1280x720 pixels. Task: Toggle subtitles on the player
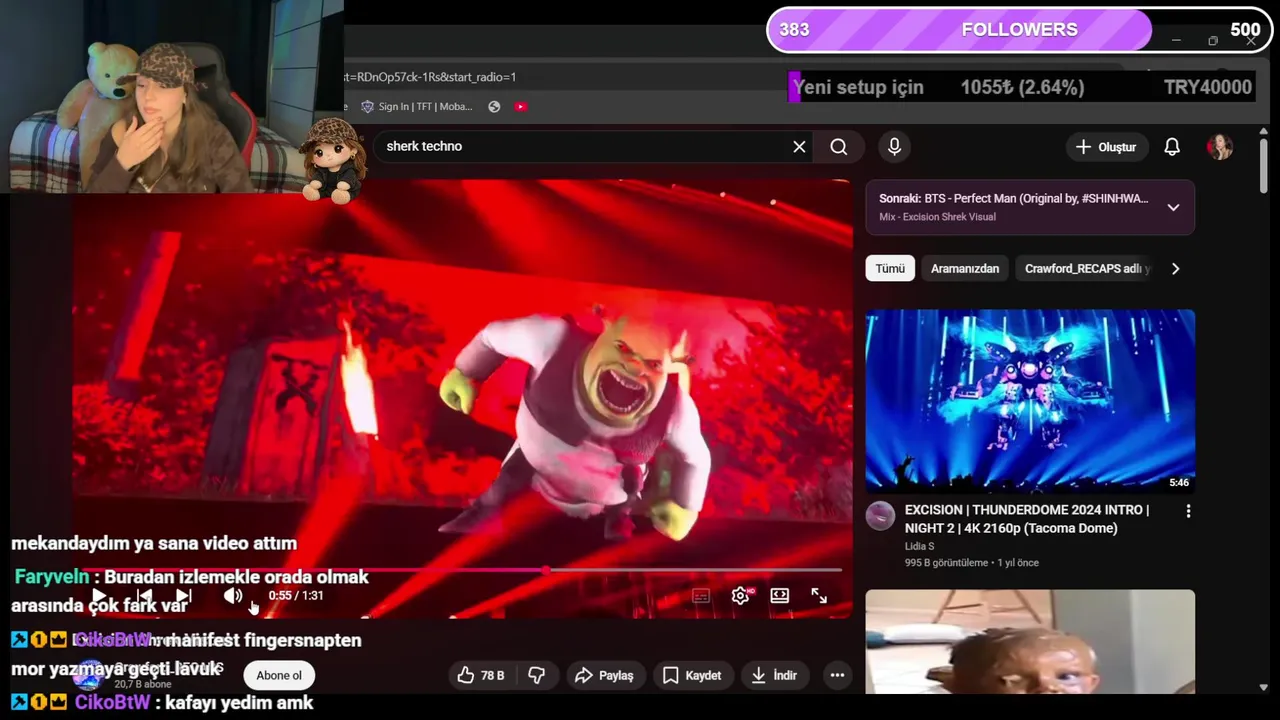click(701, 596)
